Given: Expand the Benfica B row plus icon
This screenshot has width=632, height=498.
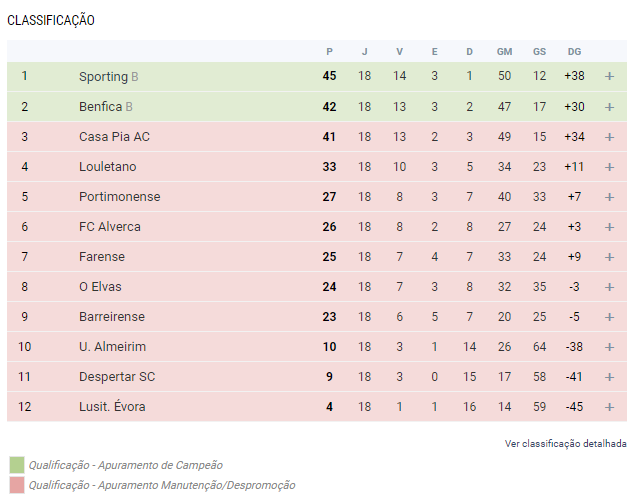Looking at the screenshot, I should point(609,107).
